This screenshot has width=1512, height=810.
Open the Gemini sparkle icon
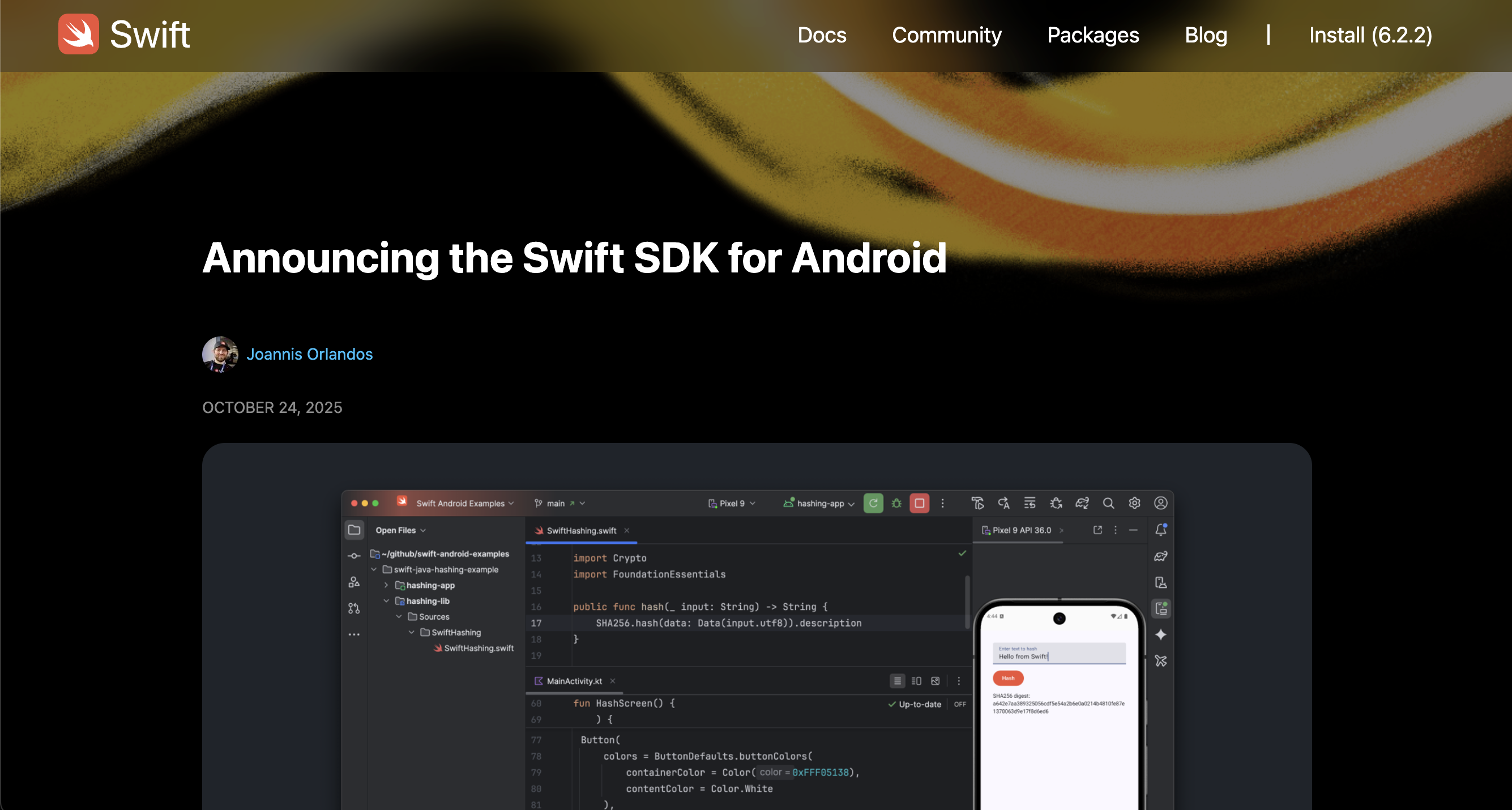[x=1160, y=634]
